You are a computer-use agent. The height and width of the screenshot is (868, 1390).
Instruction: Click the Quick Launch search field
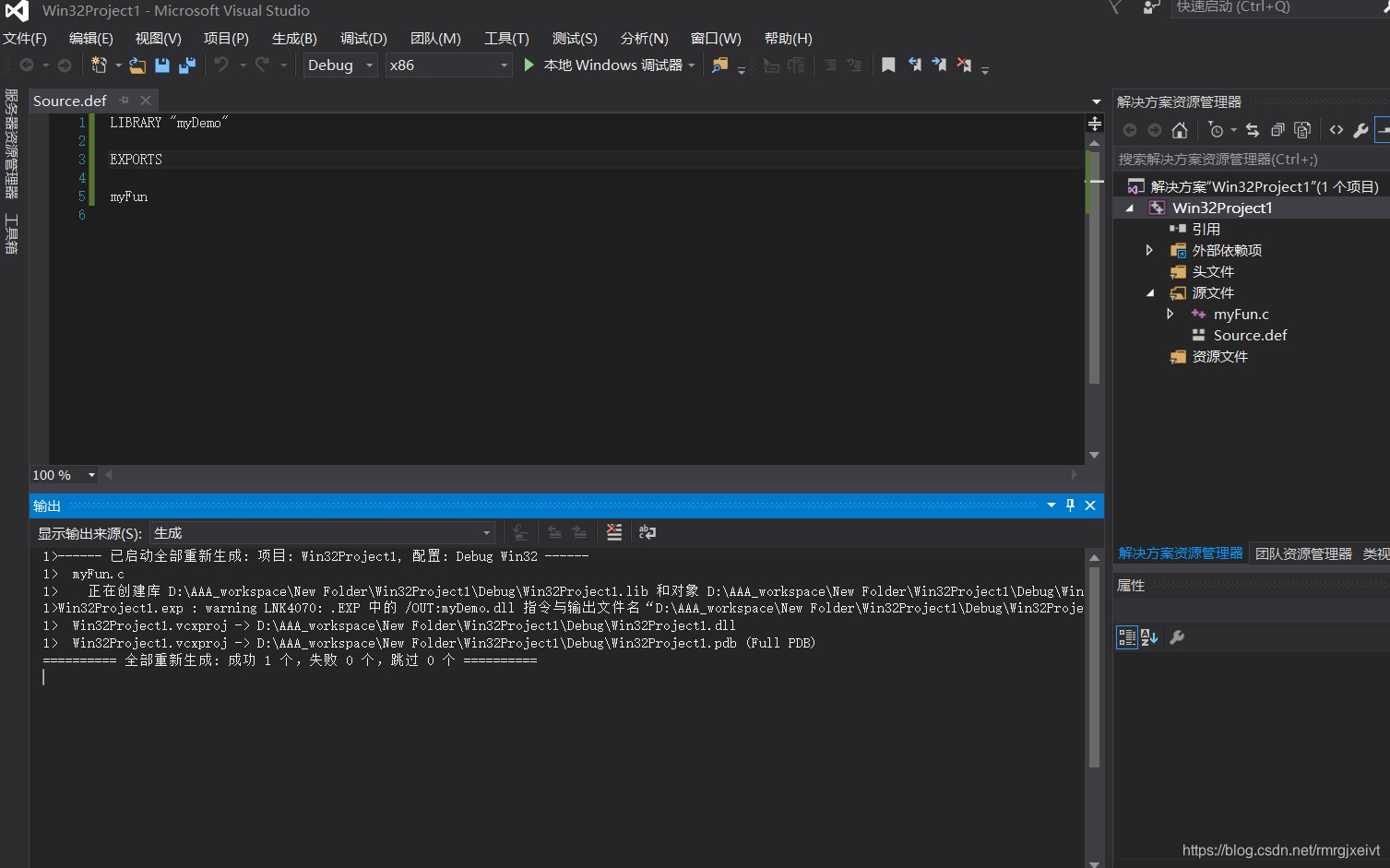click(1280, 7)
